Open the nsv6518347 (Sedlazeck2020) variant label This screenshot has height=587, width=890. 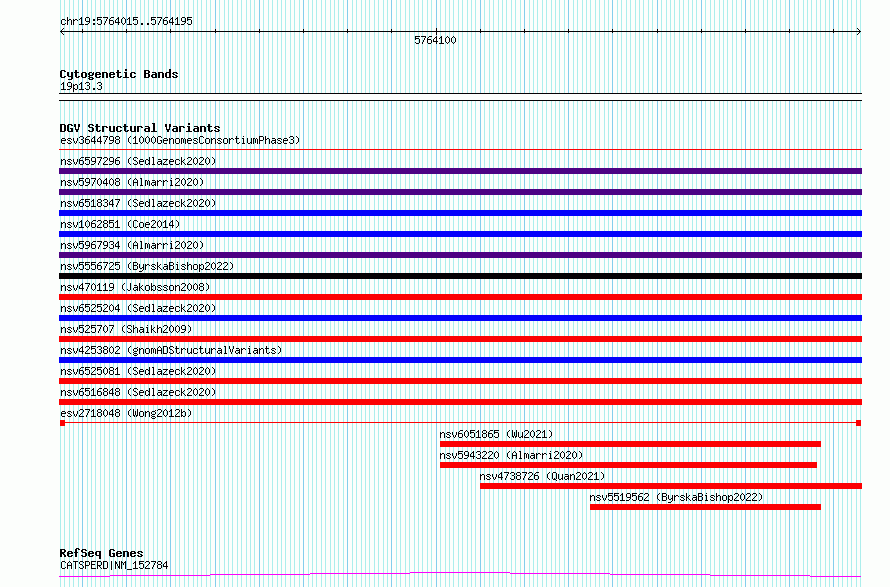tap(138, 203)
